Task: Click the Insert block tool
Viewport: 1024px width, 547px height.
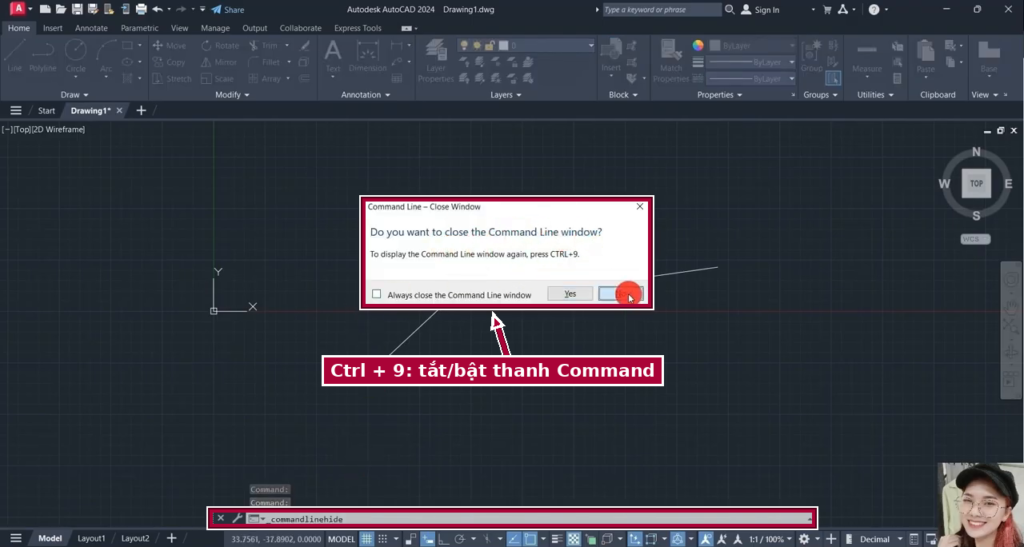Action: click(x=611, y=56)
